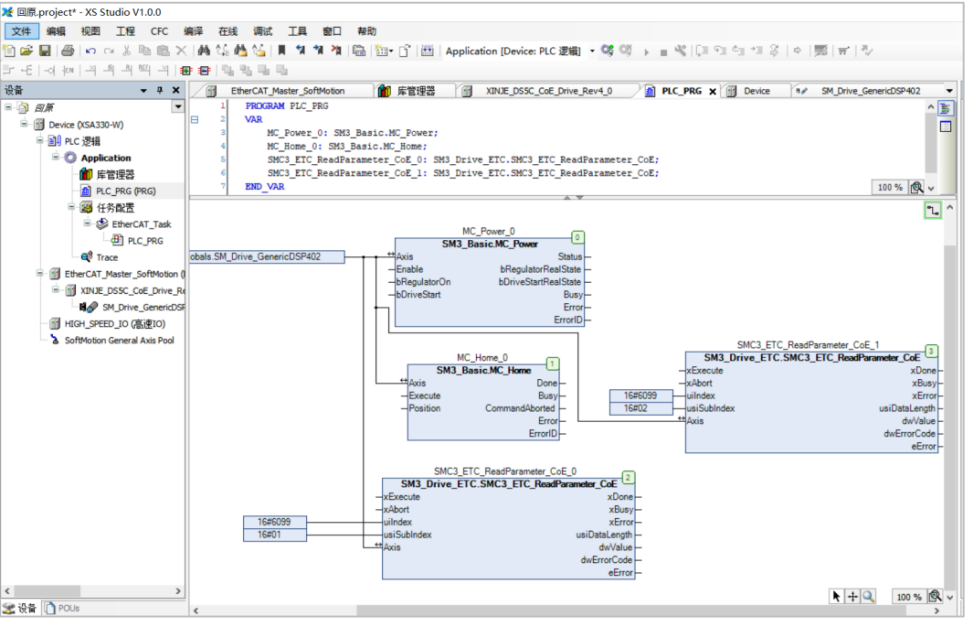Screen dimensions: 967x619
Task: Collapse the Device (XSA330-W) tree node
Action: pos(23,124)
